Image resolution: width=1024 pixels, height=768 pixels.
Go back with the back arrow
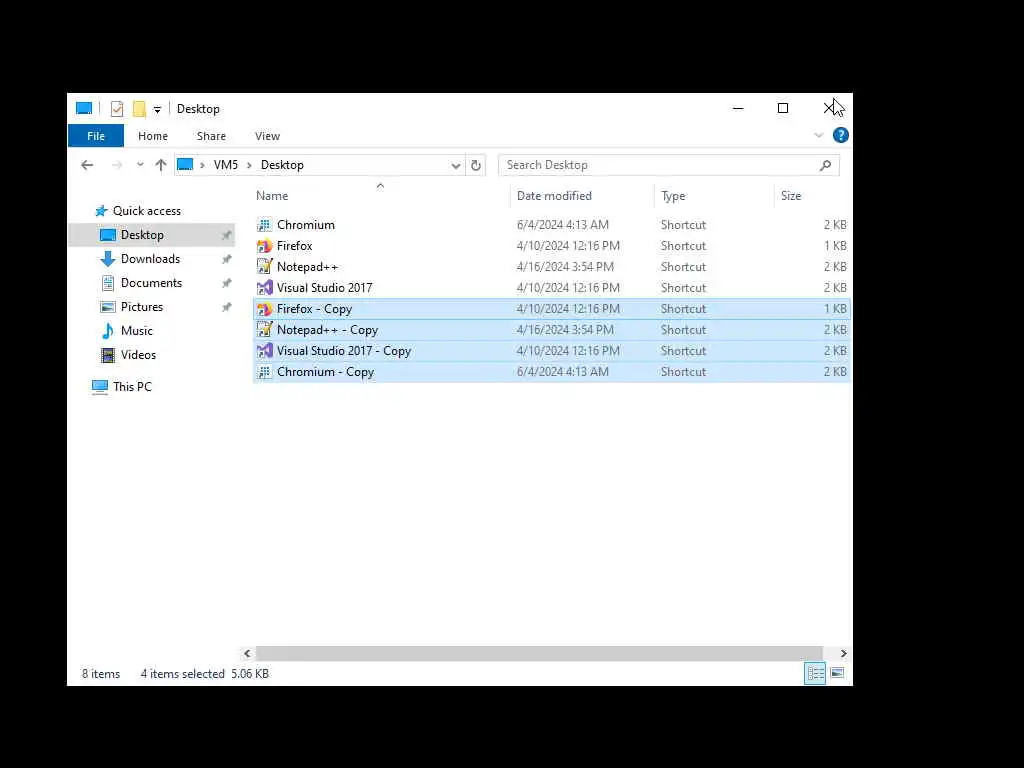pyautogui.click(x=87, y=165)
